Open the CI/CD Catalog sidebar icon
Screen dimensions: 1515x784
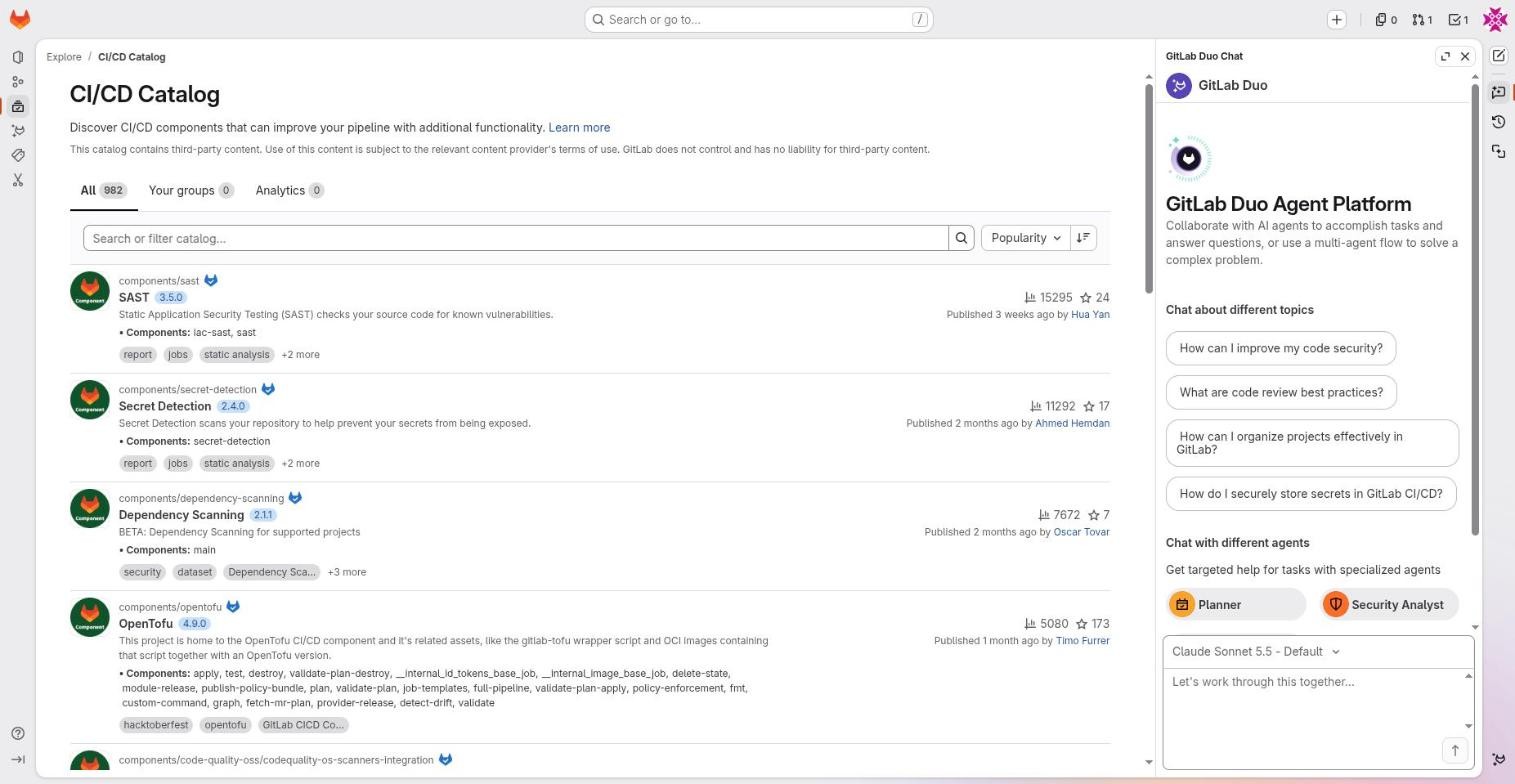click(x=18, y=106)
